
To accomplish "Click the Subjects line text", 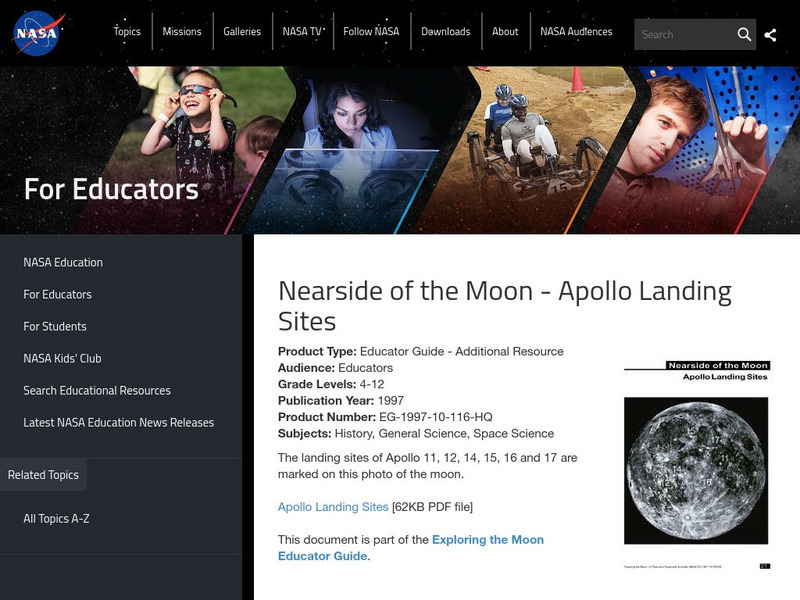I will [x=416, y=433].
